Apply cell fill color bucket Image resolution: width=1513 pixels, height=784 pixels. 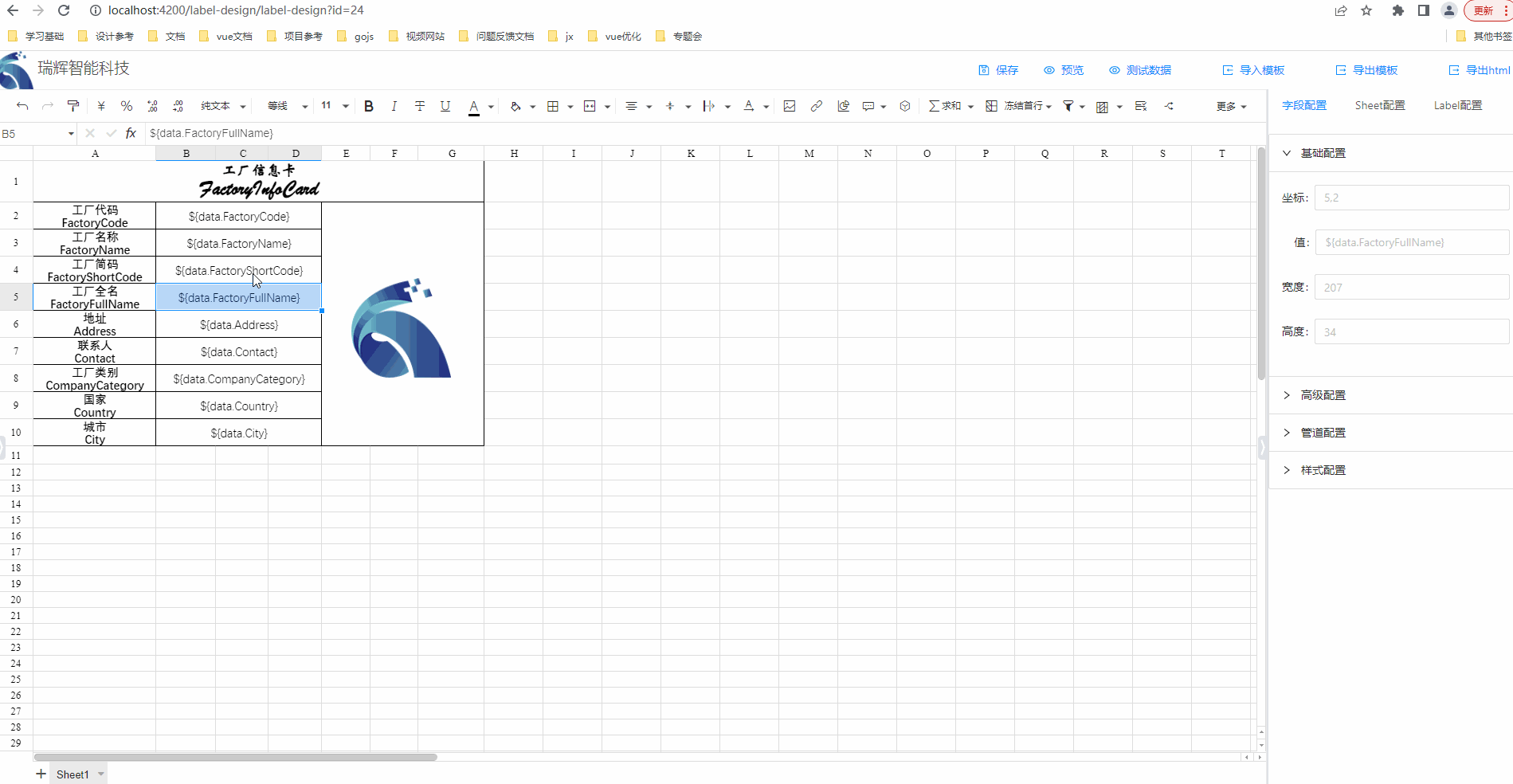point(515,106)
